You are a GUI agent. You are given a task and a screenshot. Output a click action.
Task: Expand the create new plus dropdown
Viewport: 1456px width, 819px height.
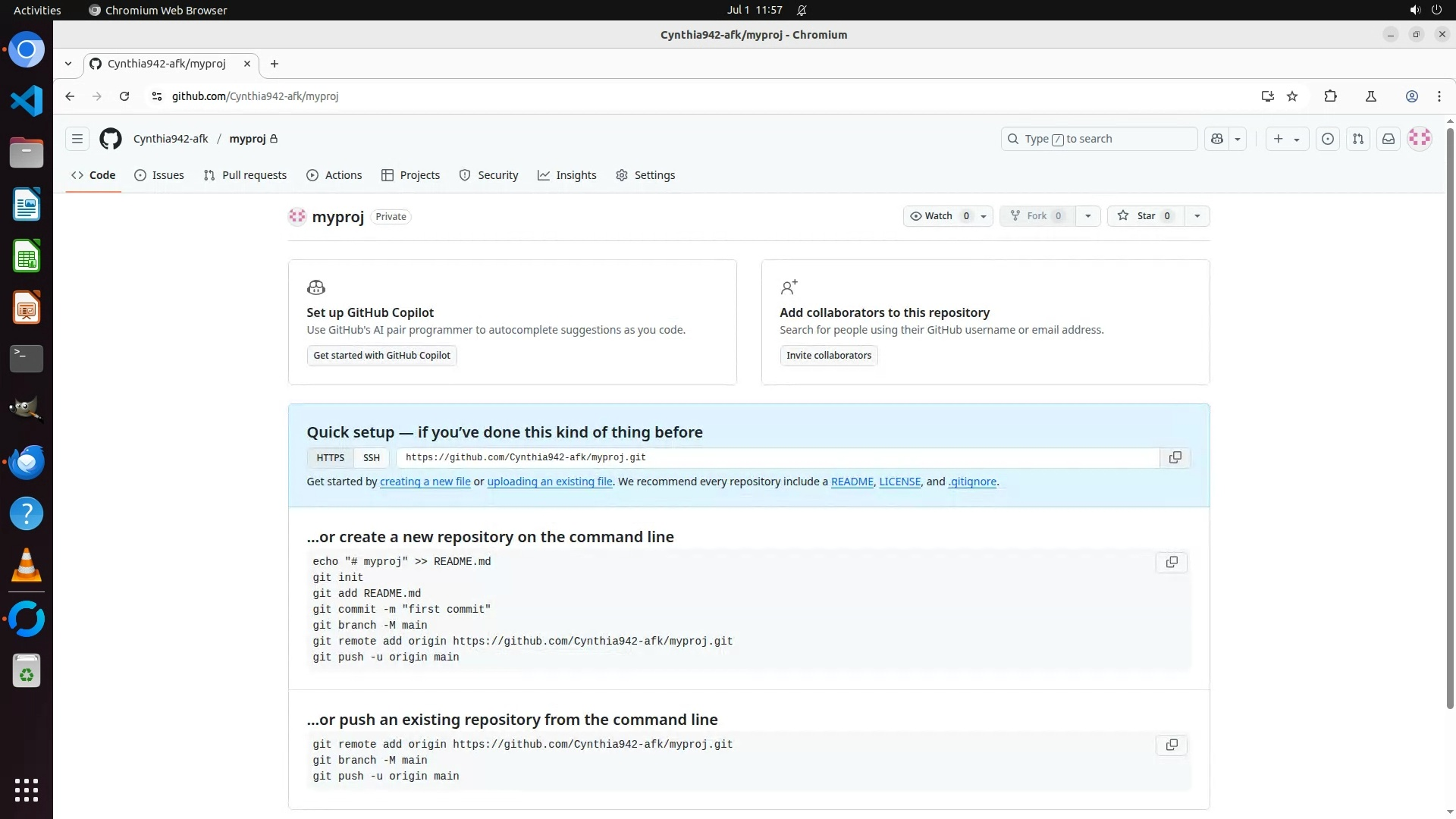click(1286, 139)
